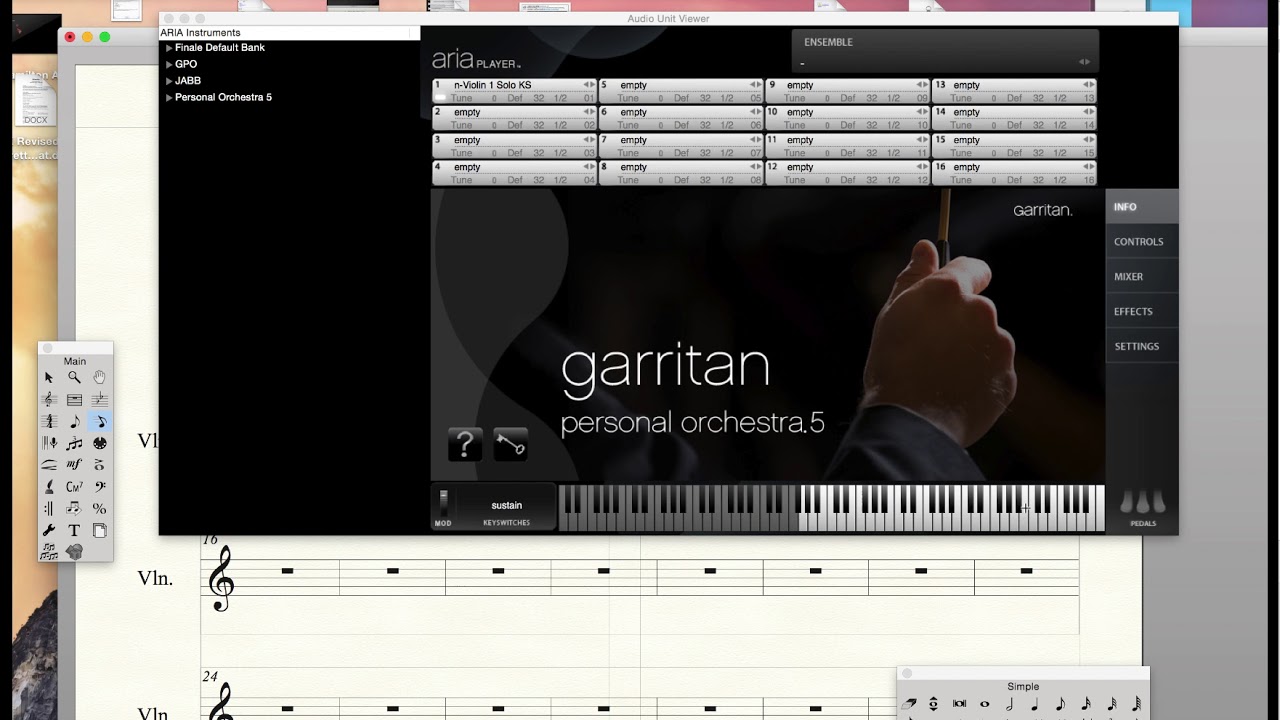The width and height of the screenshot is (1280, 720).
Task: Switch to the EFFECTS tab
Action: tap(1142, 312)
